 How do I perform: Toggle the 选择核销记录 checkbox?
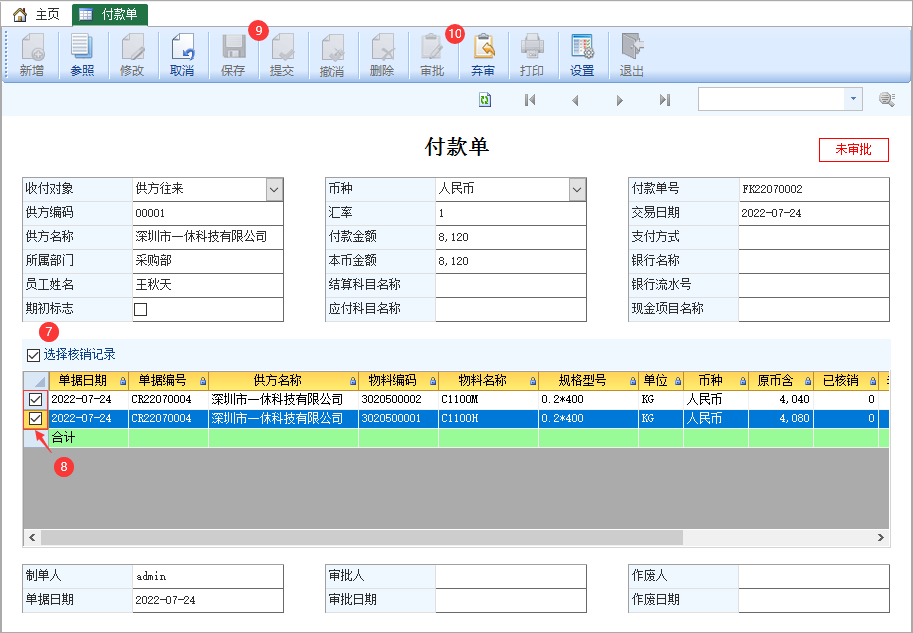[33, 355]
